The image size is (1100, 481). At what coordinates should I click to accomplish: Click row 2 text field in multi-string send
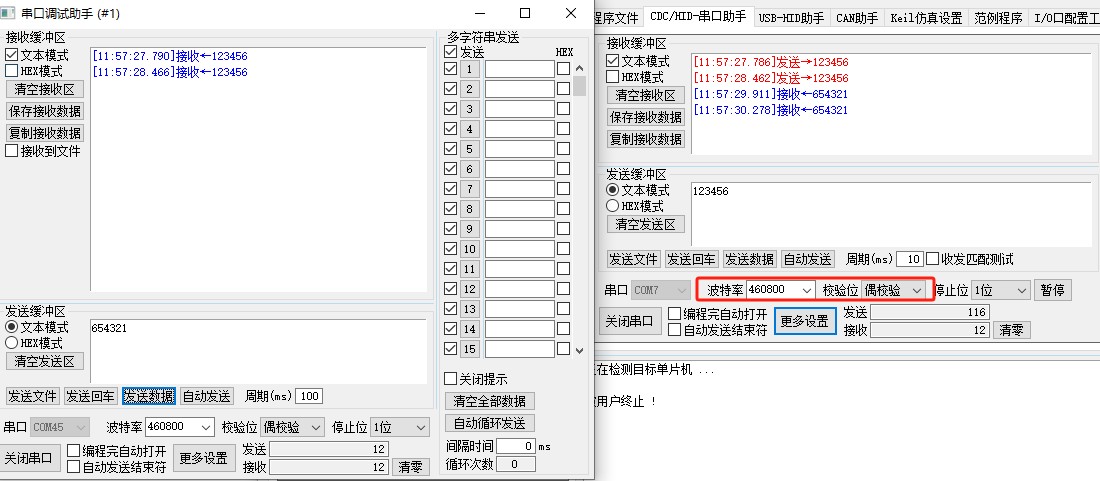(x=519, y=89)
